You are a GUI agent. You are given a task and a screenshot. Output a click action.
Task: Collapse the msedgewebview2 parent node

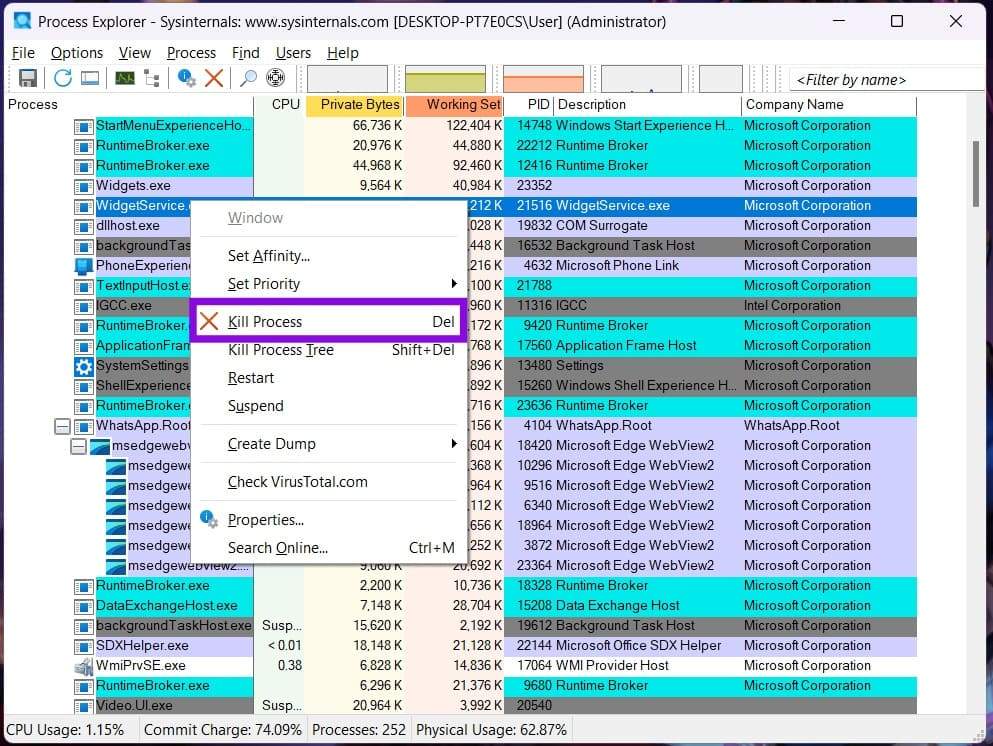(x=78, y=446)
